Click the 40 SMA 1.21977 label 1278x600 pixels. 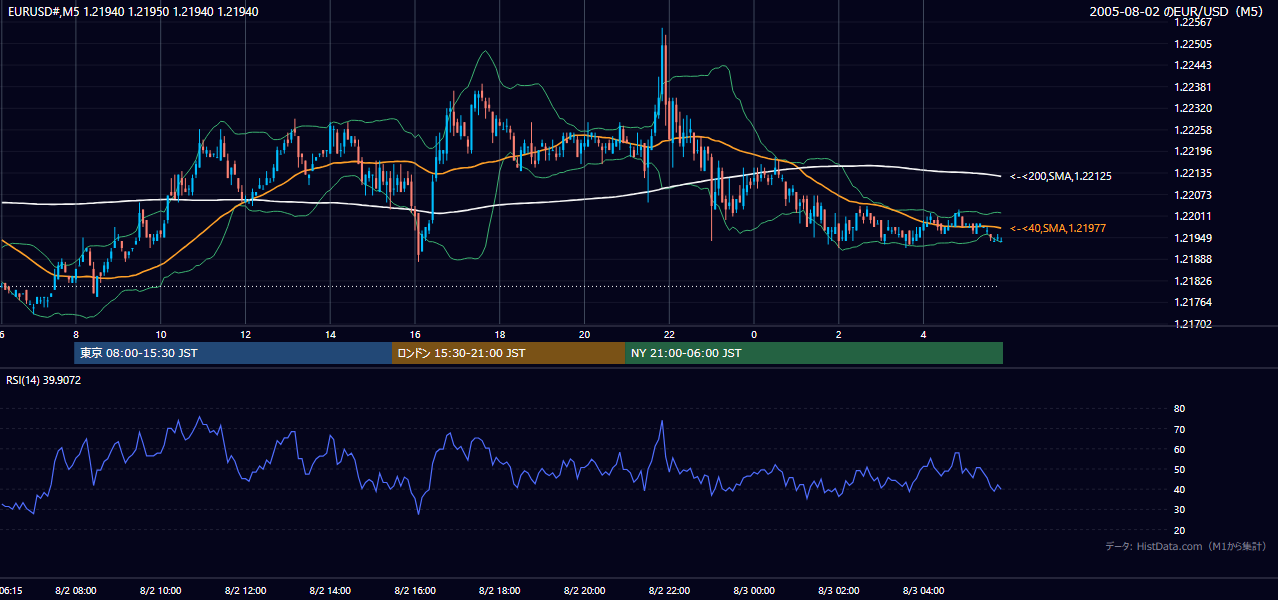(1058, 228)
